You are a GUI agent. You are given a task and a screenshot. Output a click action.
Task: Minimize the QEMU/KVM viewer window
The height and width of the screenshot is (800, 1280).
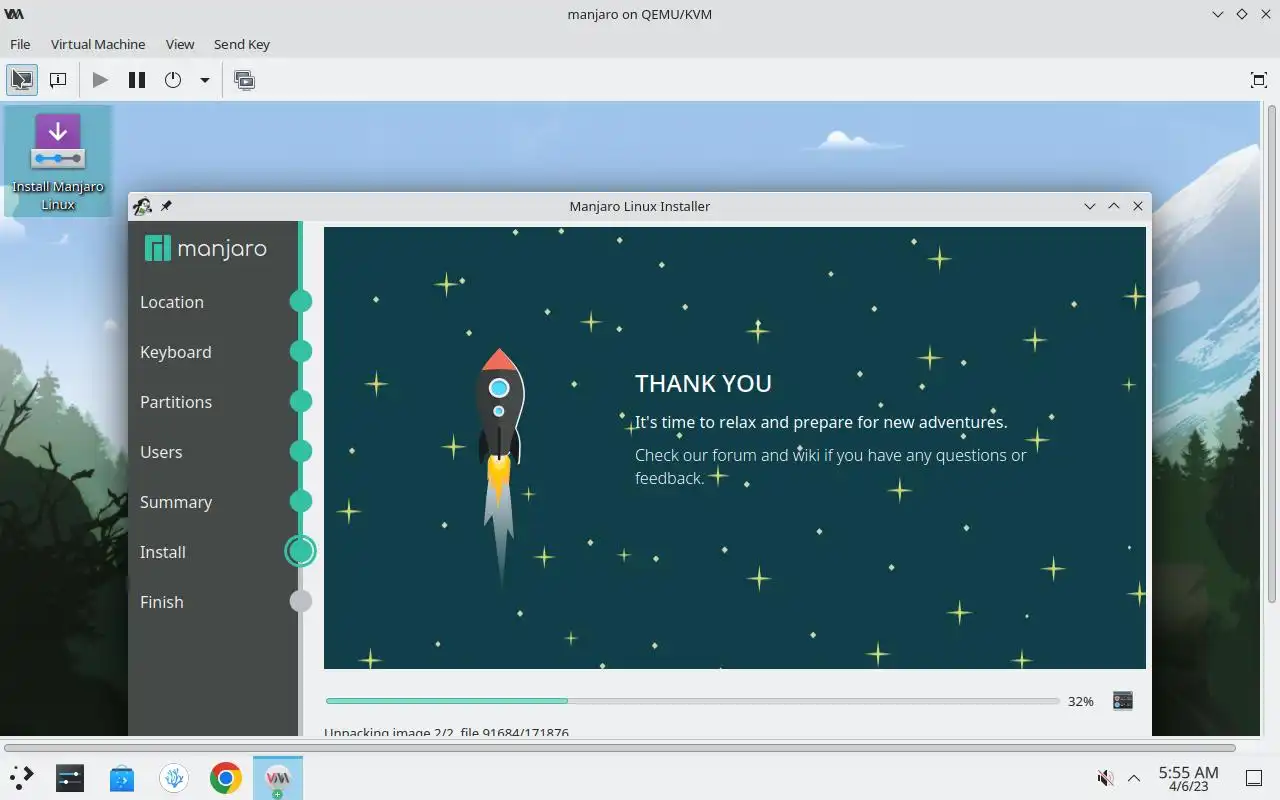[1218, 14]
